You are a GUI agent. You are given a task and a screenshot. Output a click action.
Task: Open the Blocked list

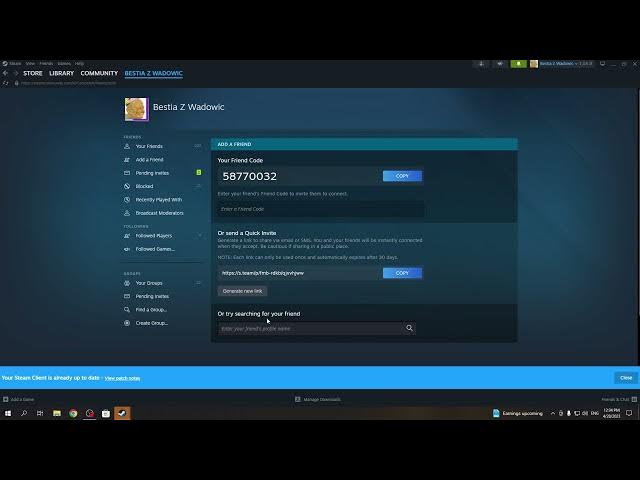click(x=144, y=186)
